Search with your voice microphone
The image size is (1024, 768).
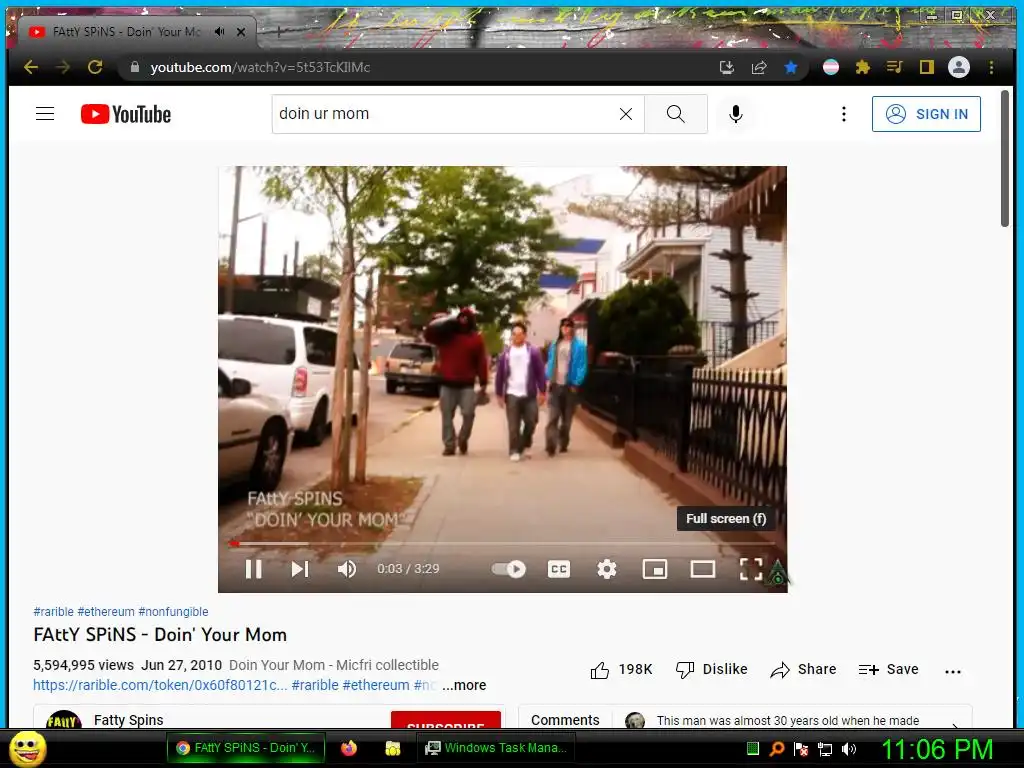[736, 114]
